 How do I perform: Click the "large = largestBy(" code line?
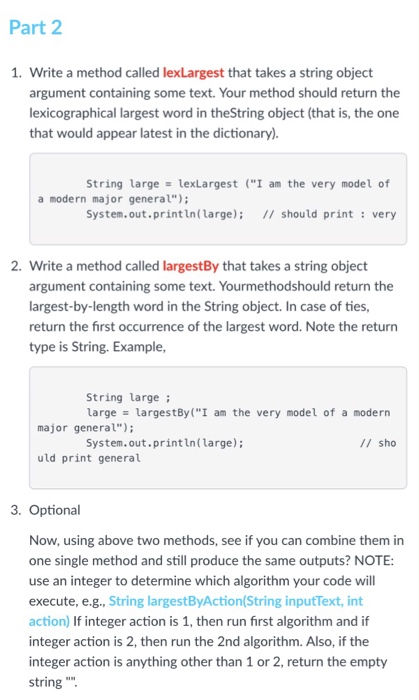tap(238, 412)
